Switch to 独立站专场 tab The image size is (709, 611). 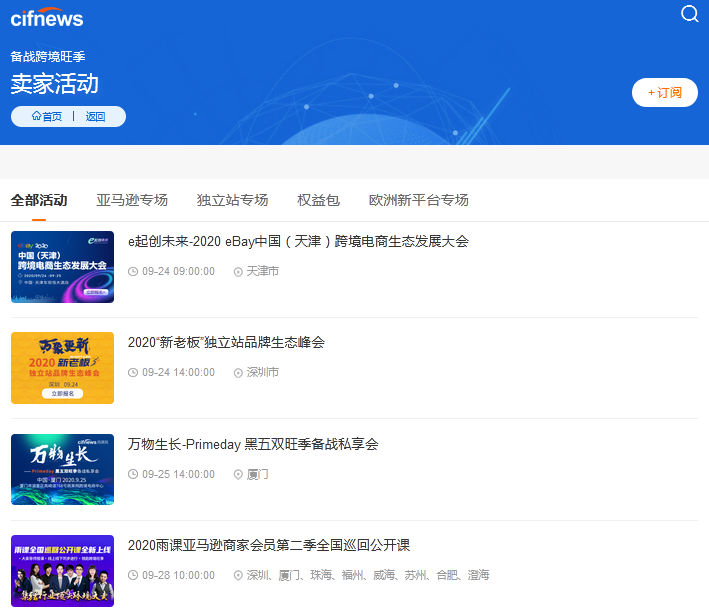tap(232, 200)
